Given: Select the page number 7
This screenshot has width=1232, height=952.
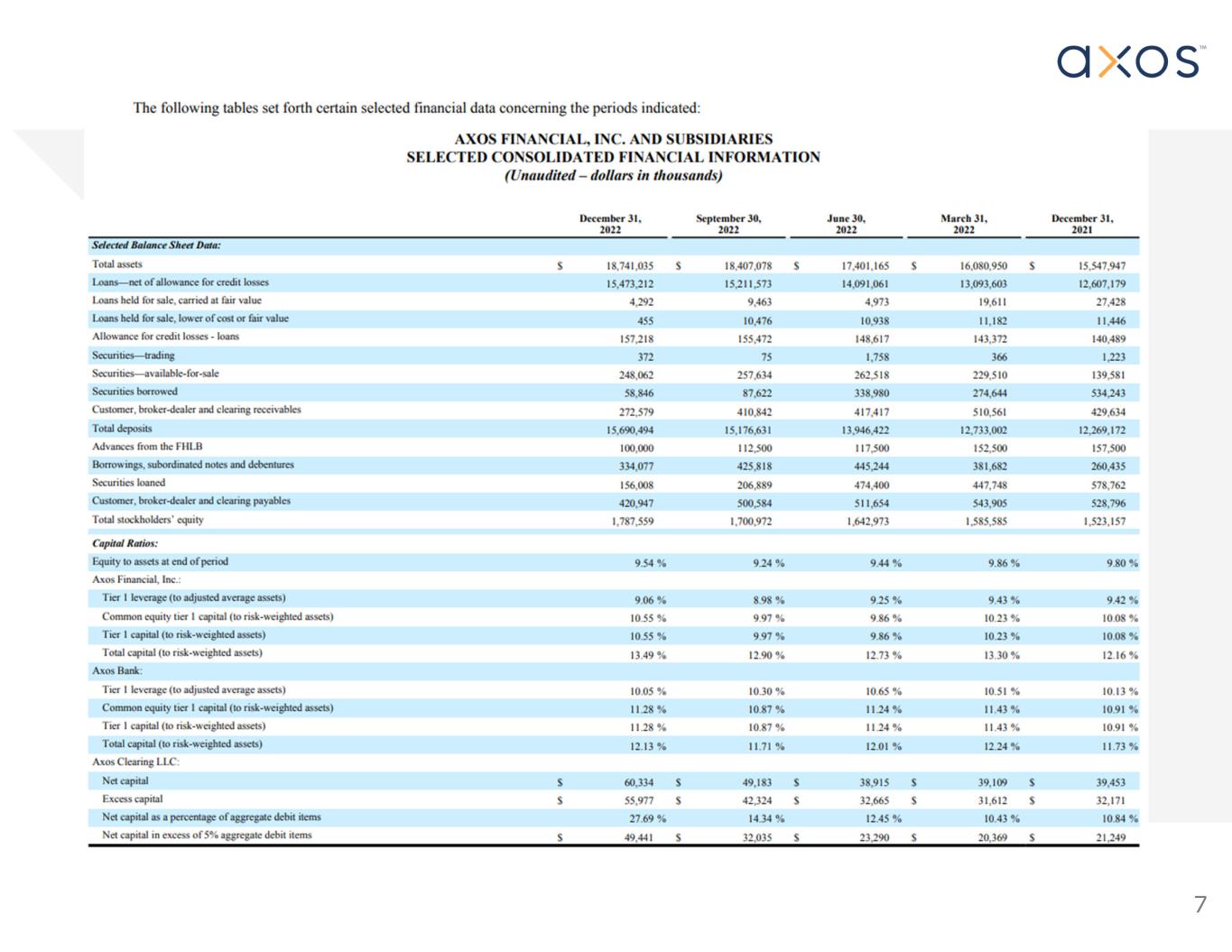Looking at the screenshot, I should pyautogui.click(x=1200, y=904).
